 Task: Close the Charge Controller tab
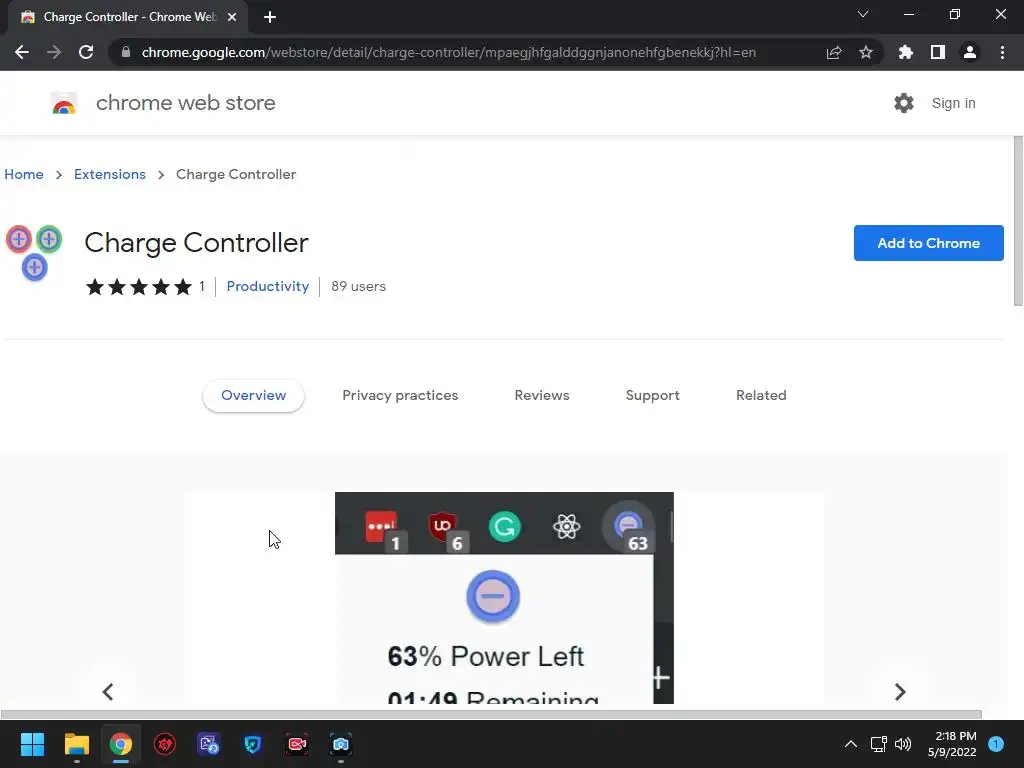[232, 17]
